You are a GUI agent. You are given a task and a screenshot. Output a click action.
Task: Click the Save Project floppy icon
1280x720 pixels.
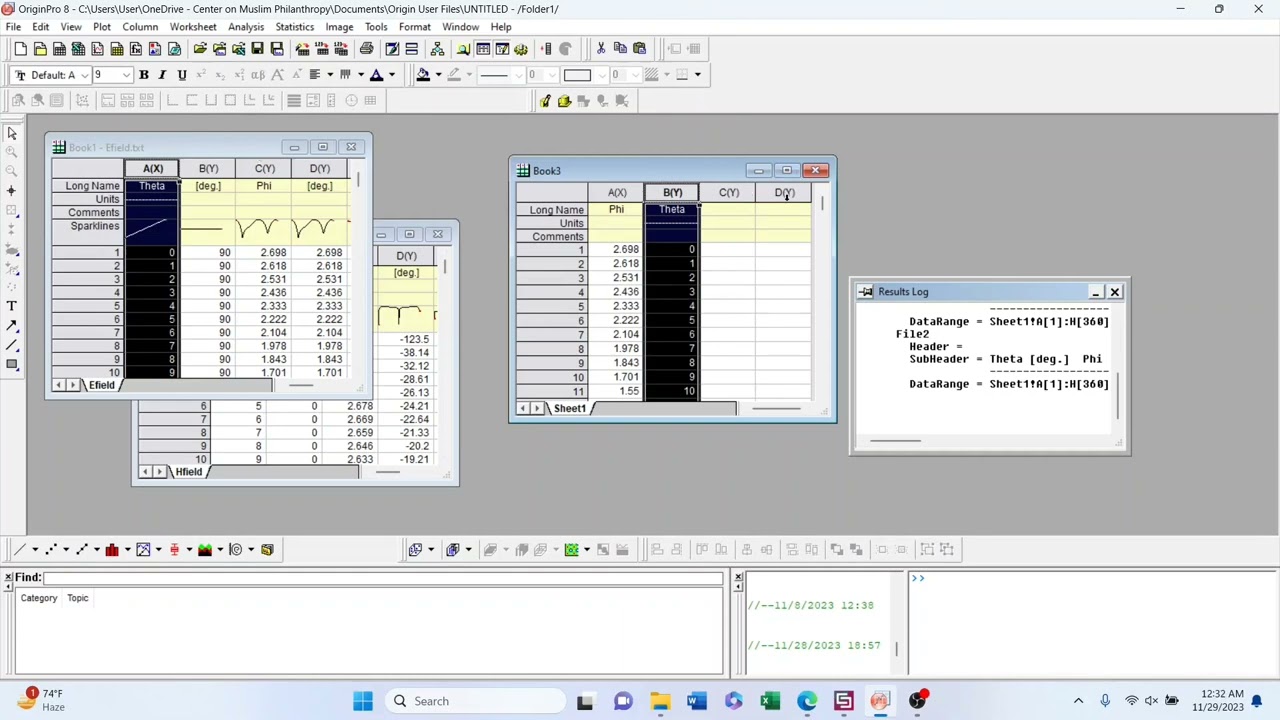[257, 49]
